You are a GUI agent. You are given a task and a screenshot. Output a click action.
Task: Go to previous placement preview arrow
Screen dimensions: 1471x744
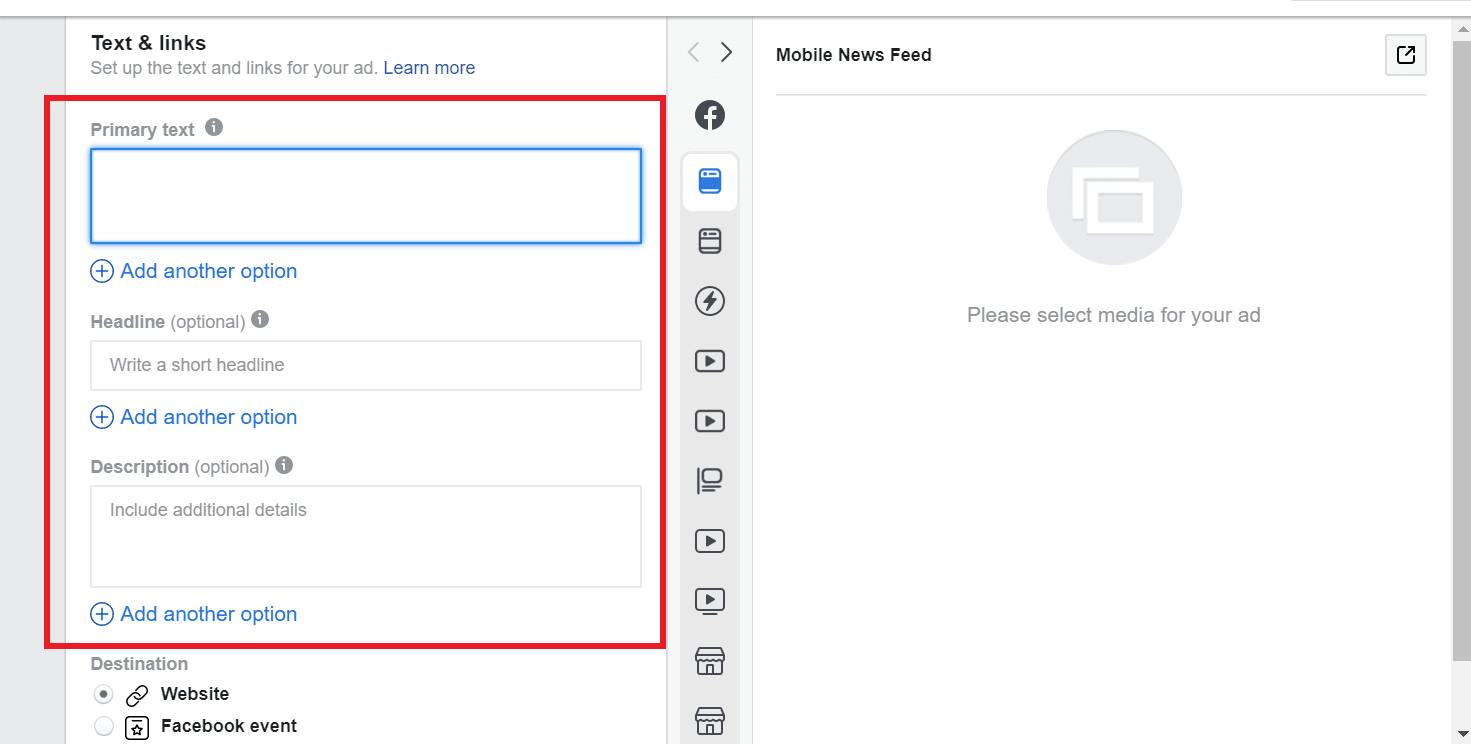693,53
